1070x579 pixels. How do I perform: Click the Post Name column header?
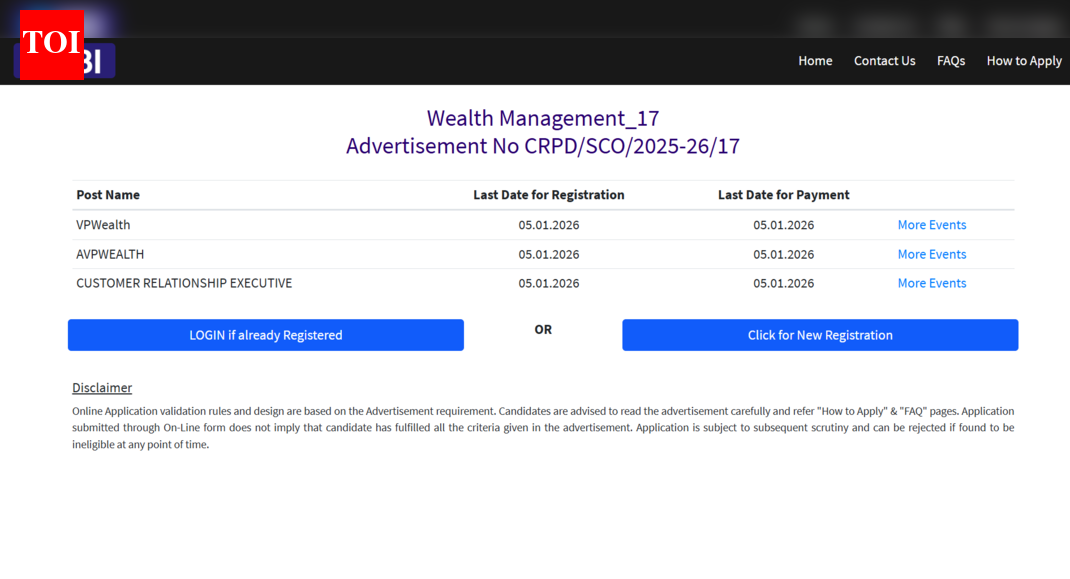pos(107,194)
